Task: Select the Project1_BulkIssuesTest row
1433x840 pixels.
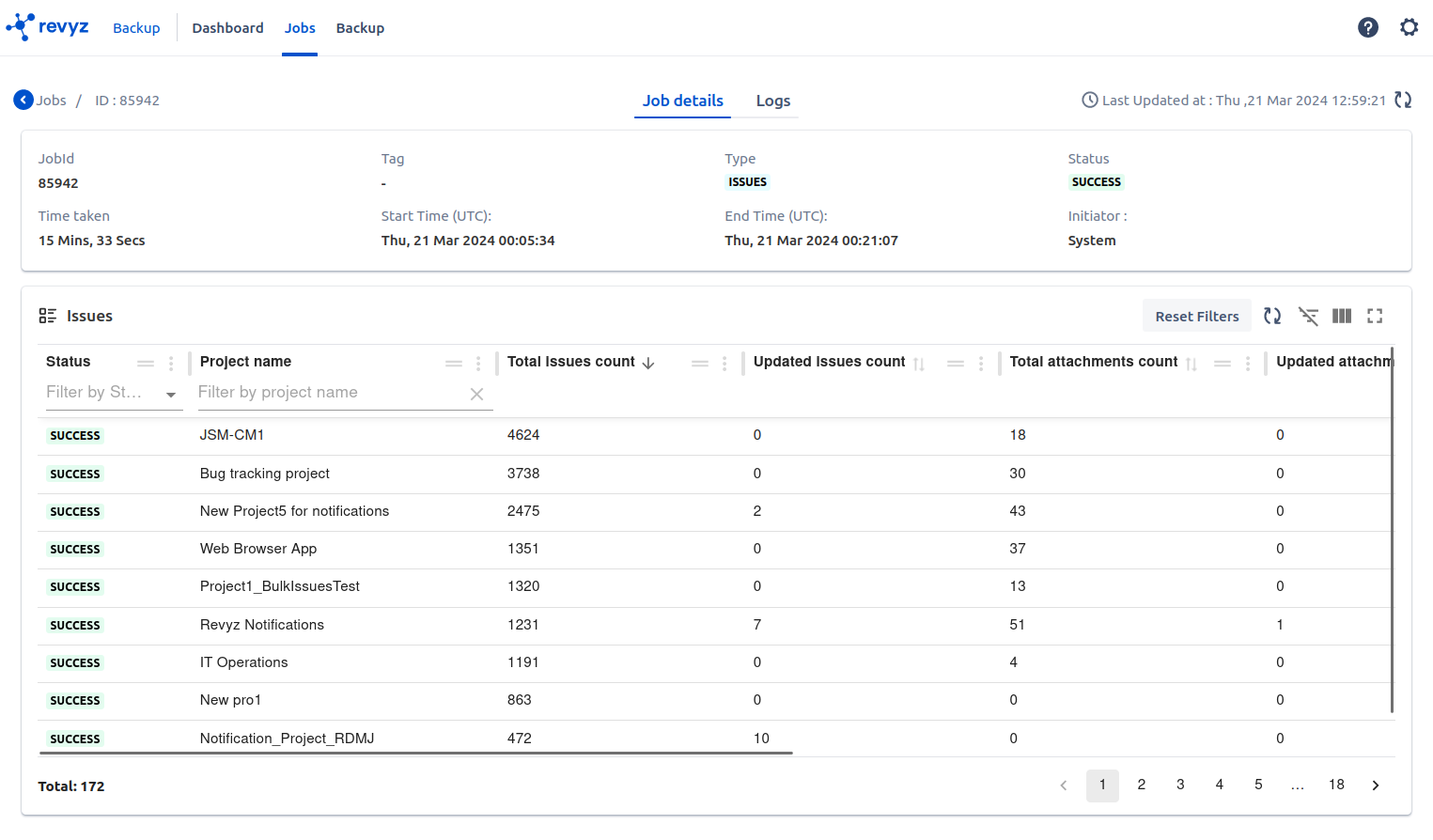Action: coord(716,586)
